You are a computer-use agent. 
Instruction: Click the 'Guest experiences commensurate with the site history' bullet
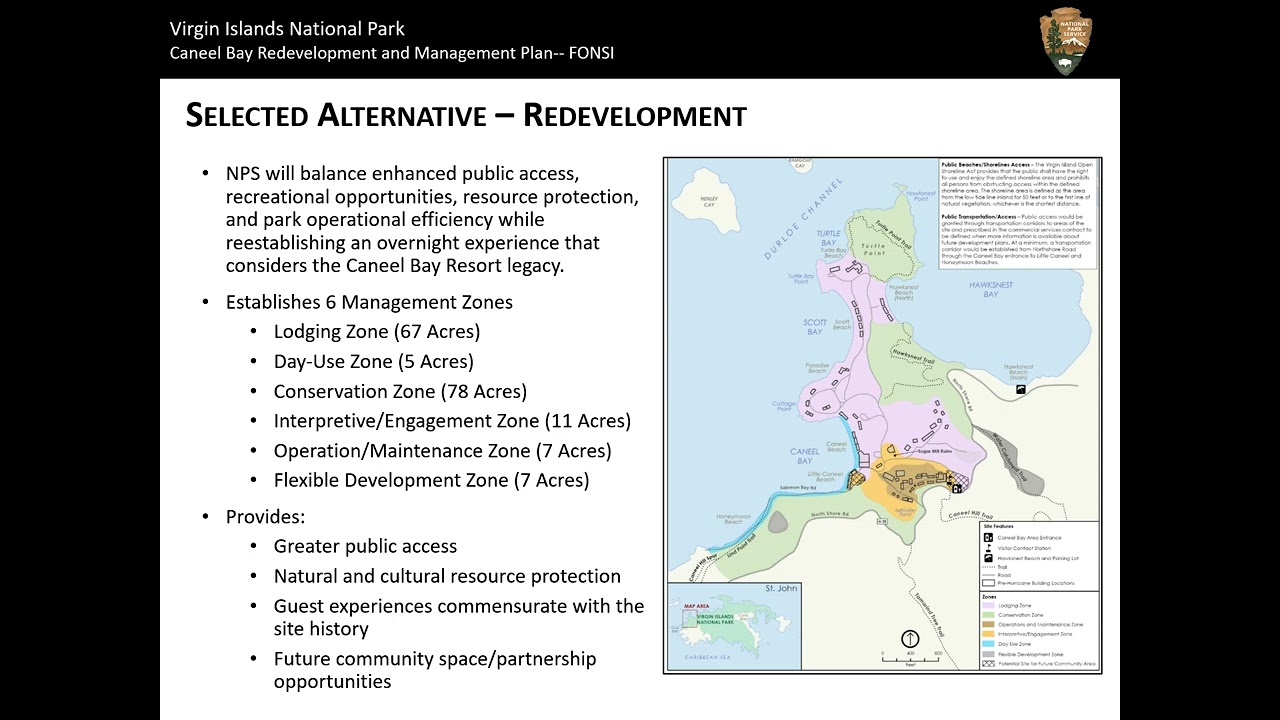tap(459, 617)
